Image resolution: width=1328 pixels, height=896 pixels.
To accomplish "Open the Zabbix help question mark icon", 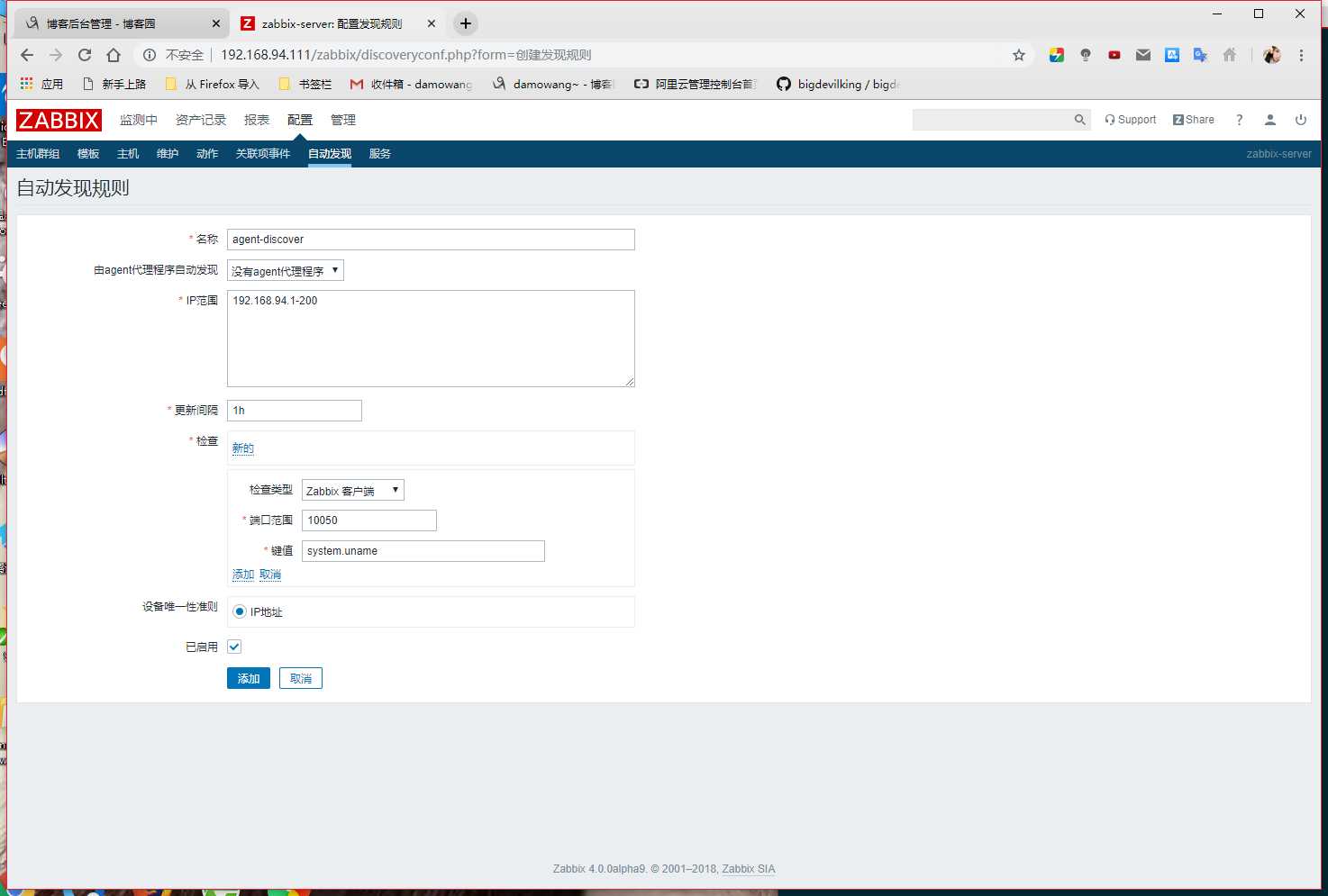I will coord(1240,120).
